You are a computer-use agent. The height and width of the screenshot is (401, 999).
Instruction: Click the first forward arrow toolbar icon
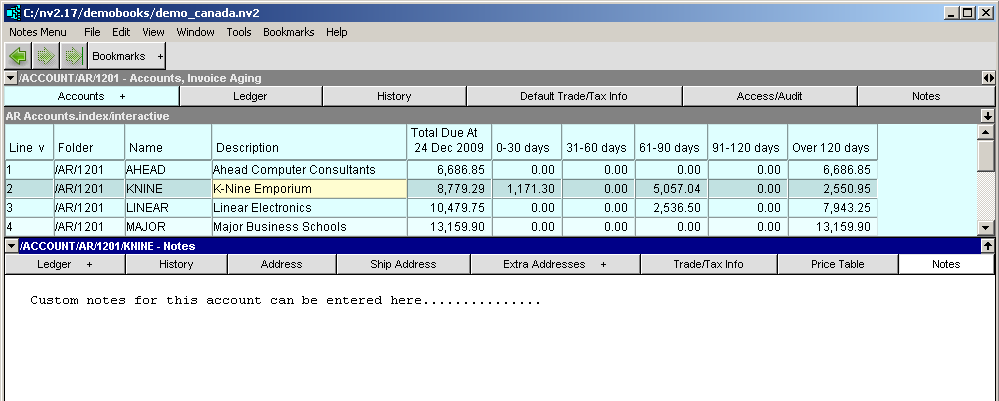(45, 56)
